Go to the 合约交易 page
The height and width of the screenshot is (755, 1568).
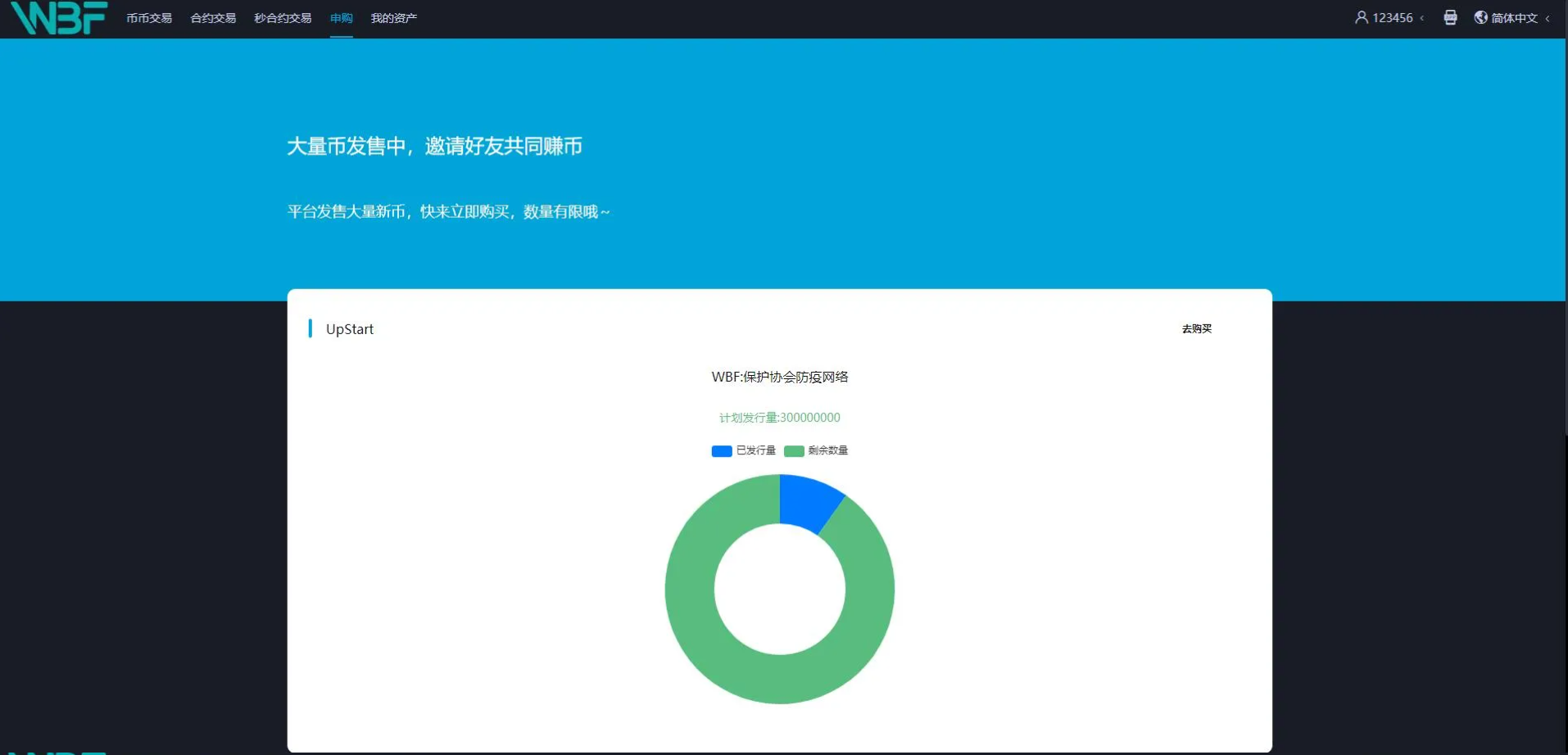(213, 18)
